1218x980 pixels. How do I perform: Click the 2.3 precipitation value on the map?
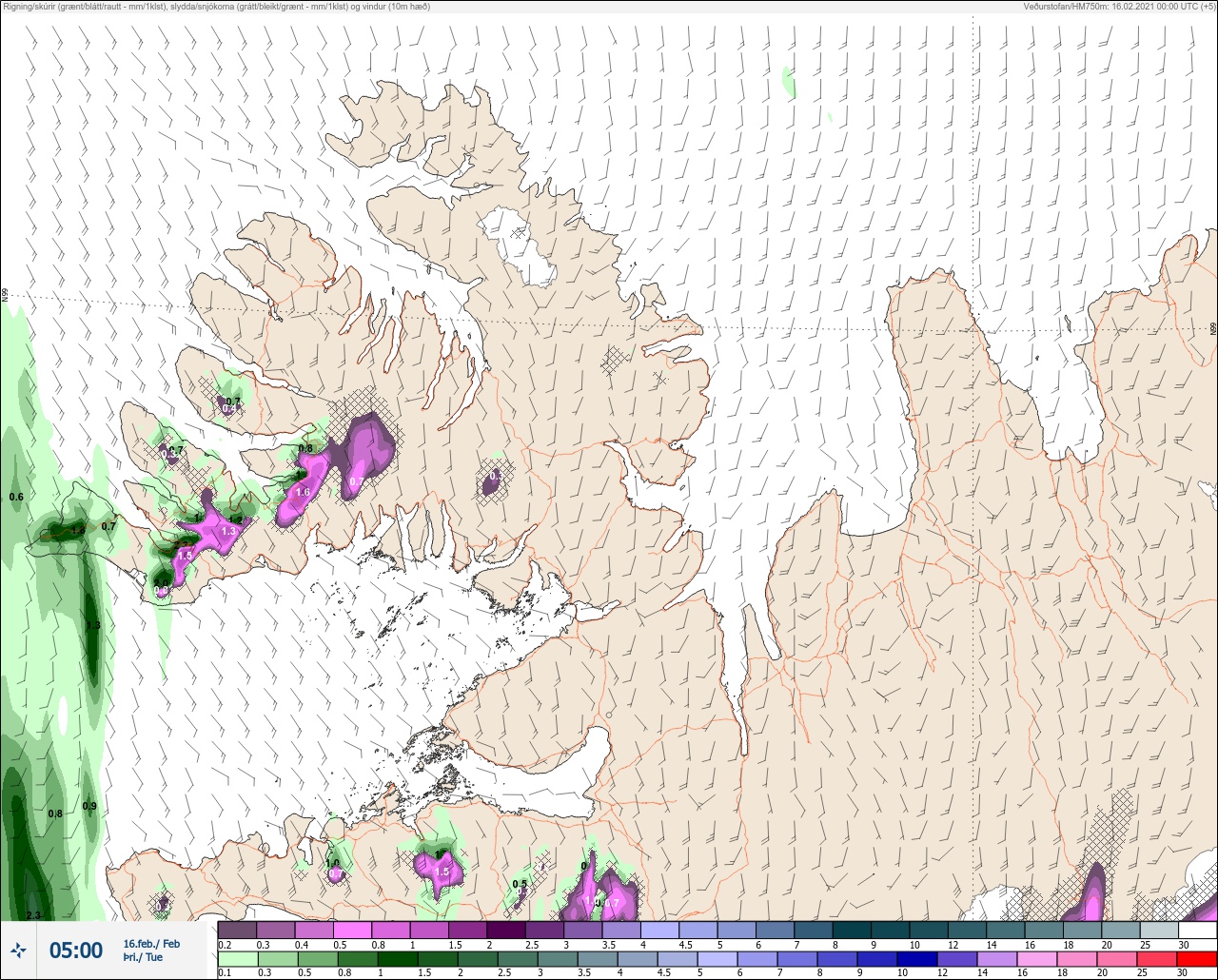click(33, 915)
